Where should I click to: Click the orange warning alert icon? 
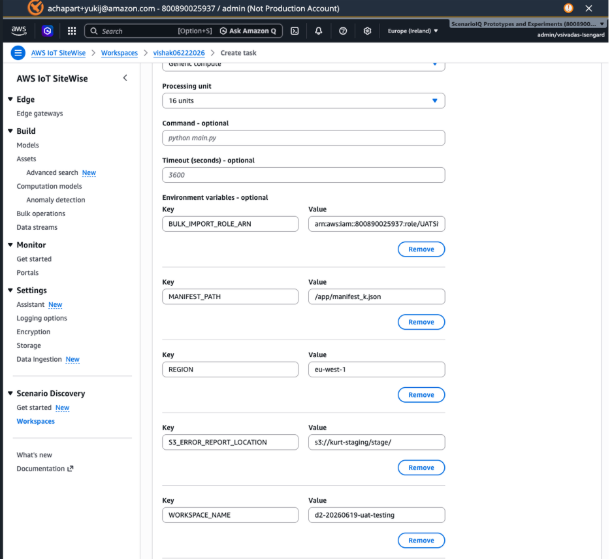568,8
